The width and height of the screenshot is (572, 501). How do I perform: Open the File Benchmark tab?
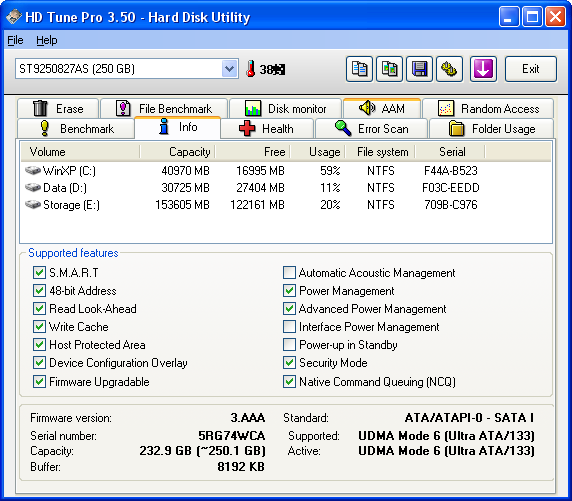pos(164,108)
